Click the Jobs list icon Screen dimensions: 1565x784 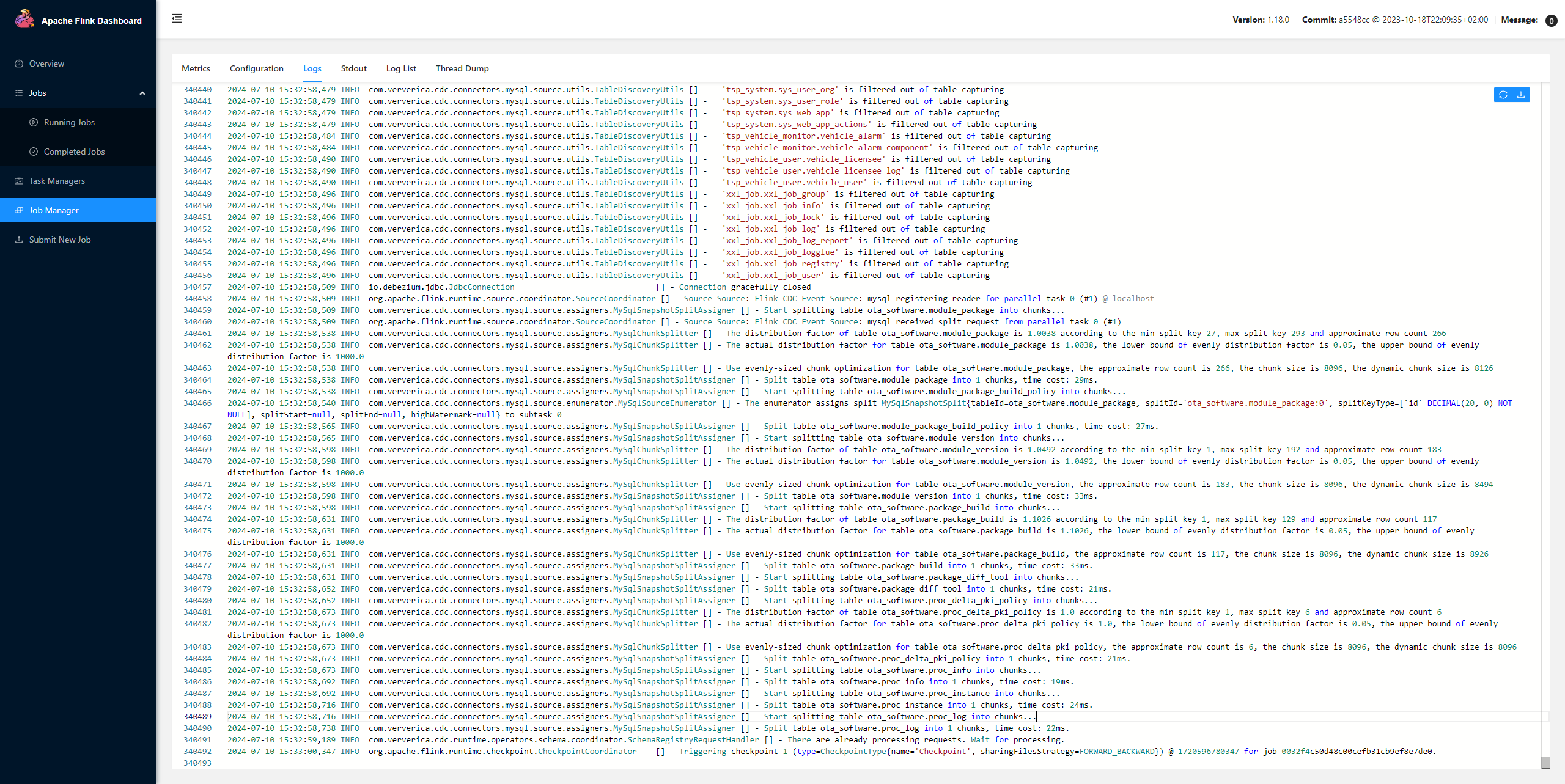[19, 93]
